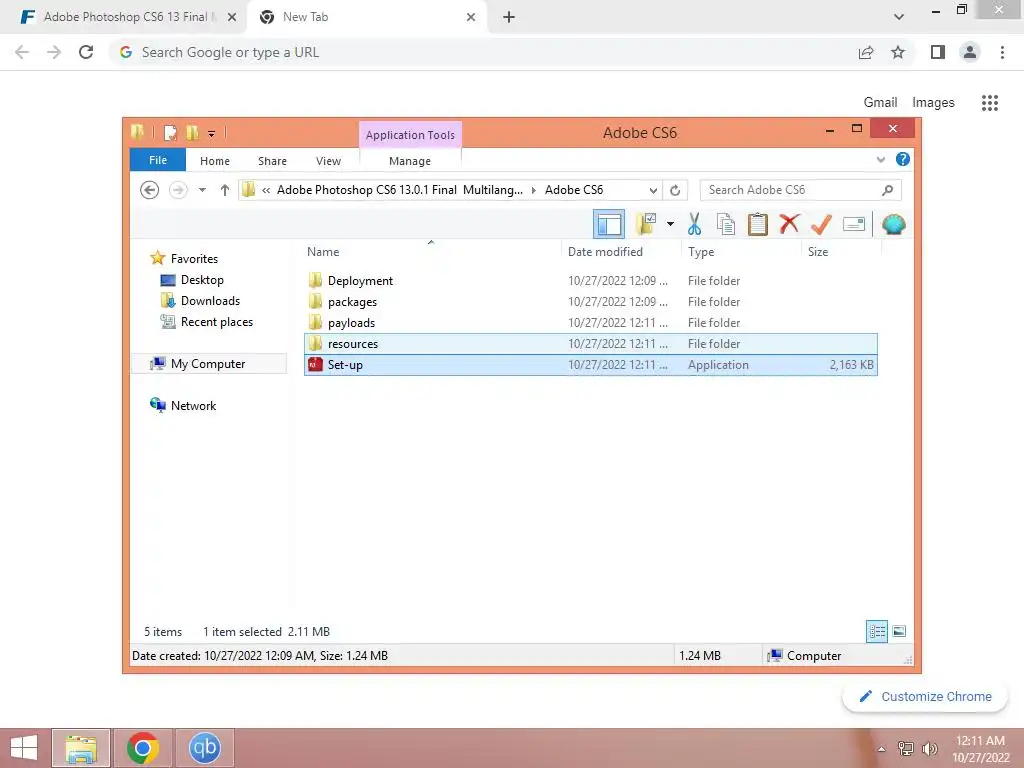The image size is (1024, 768).
Task: Open qBittorrent from the taskbar
Action: pyautogui.click(x=204, y=748)
